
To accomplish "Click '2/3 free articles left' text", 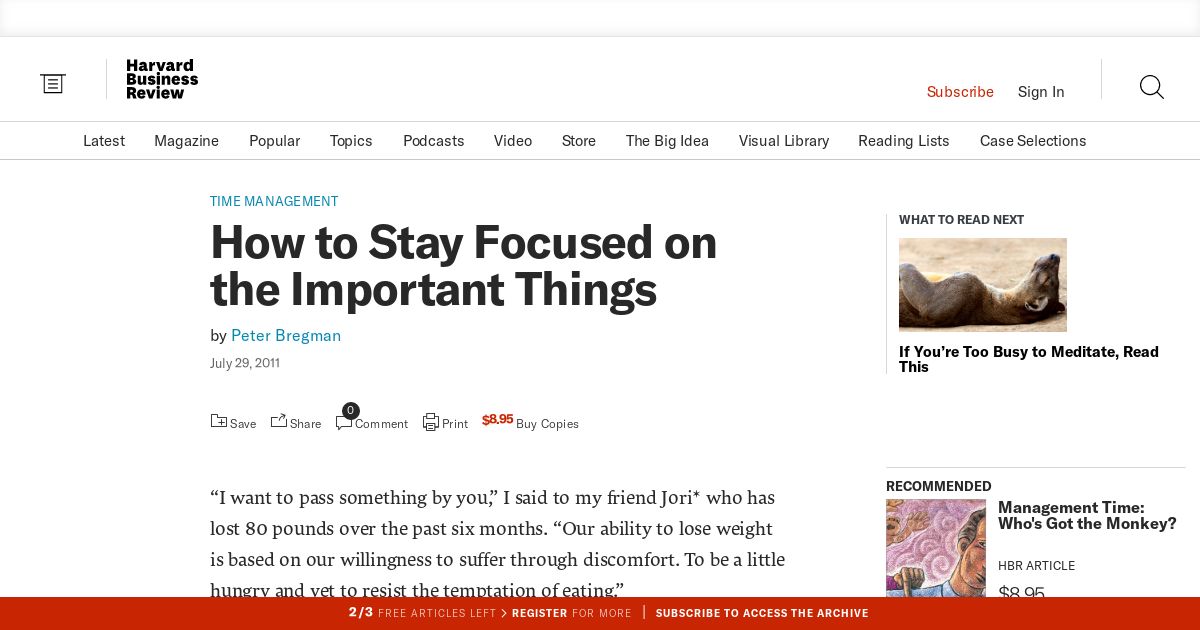I will tap(422, 613).
